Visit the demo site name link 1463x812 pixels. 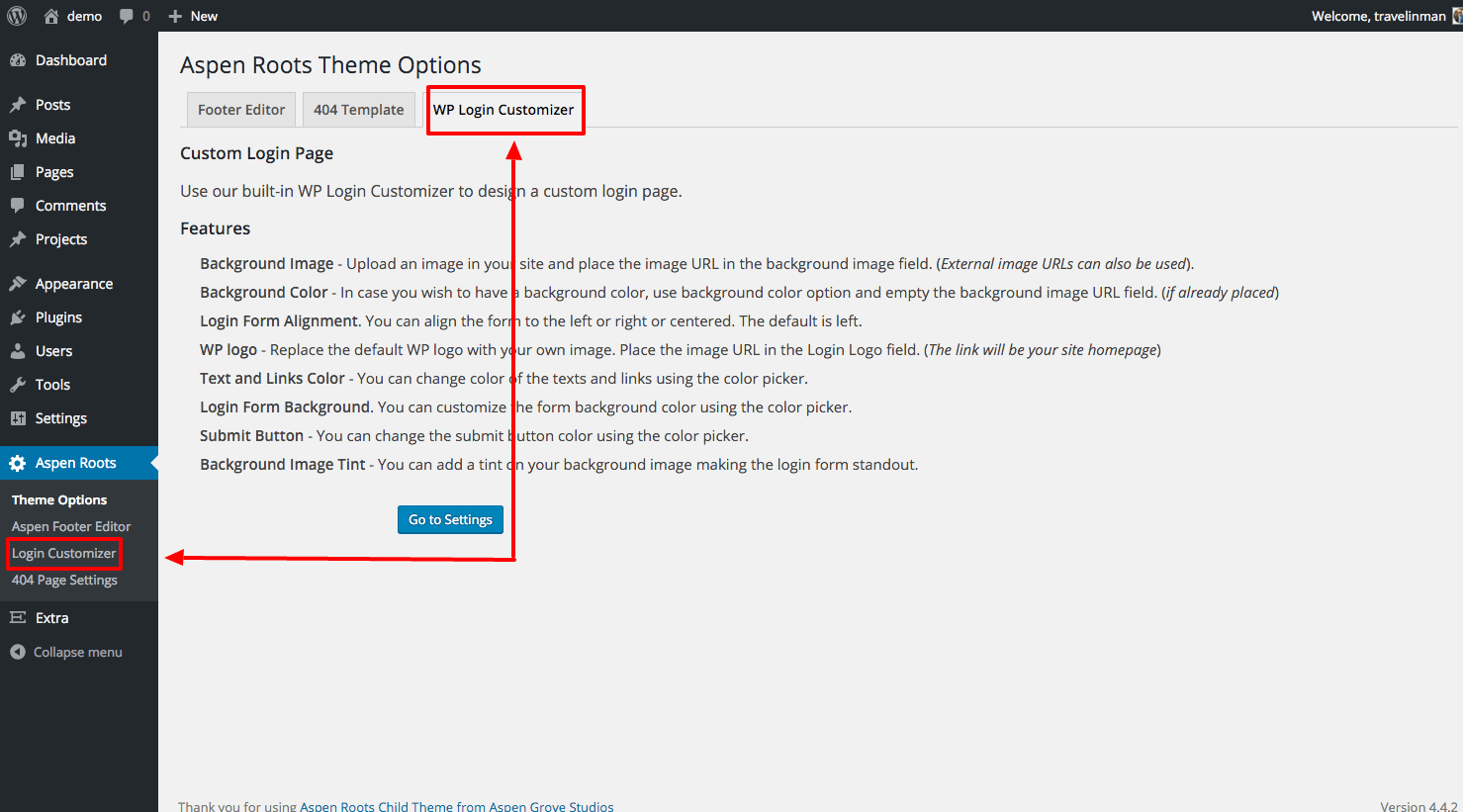point(84,16)
